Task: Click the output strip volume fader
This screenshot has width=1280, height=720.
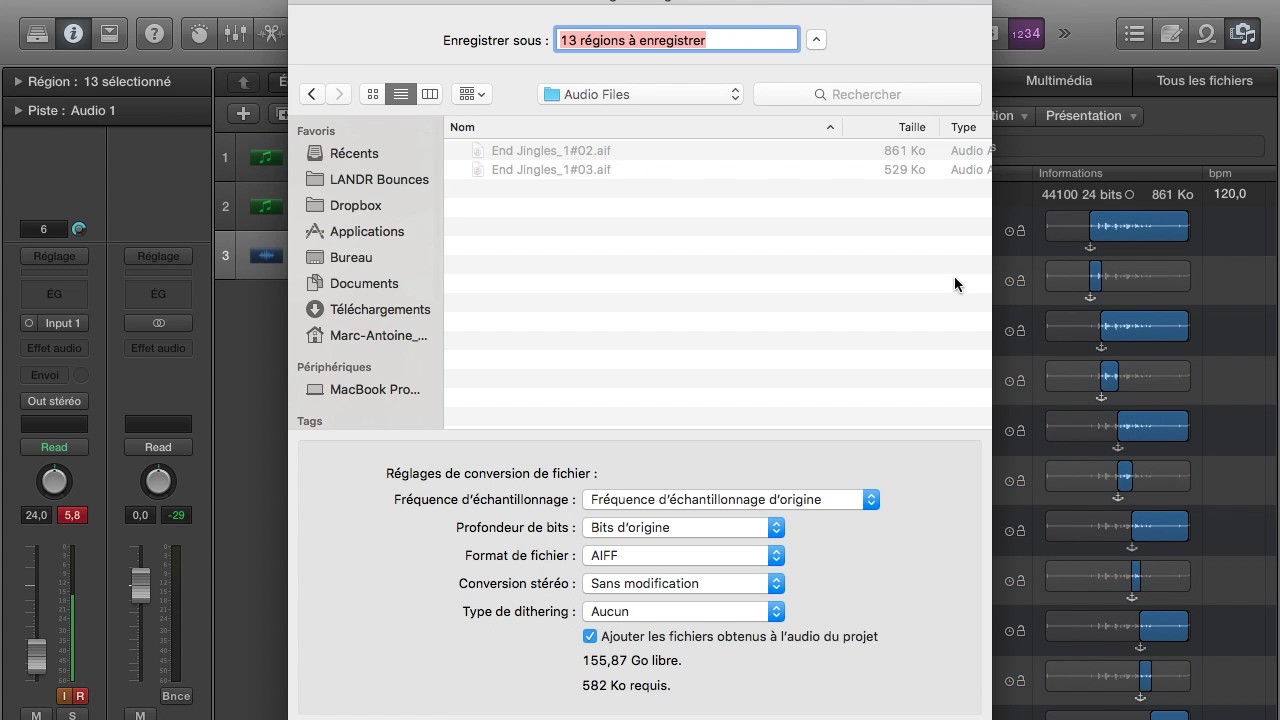Action: click(140, 584)
